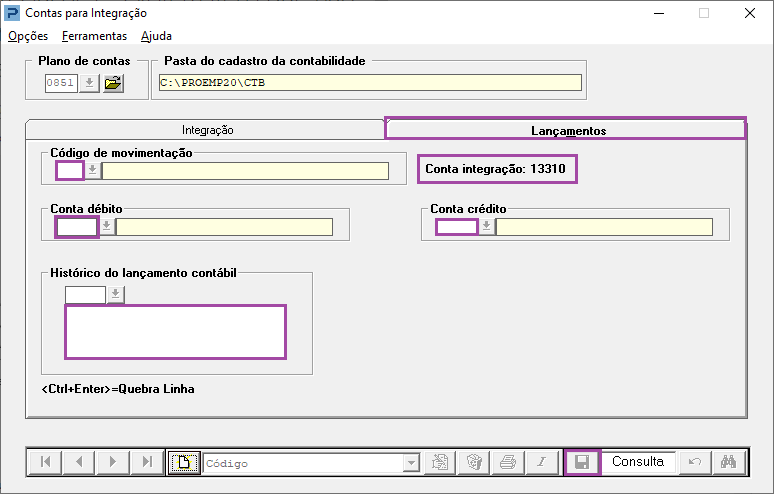Open the Conta crédito lookup arrow

tap(487, 227)
